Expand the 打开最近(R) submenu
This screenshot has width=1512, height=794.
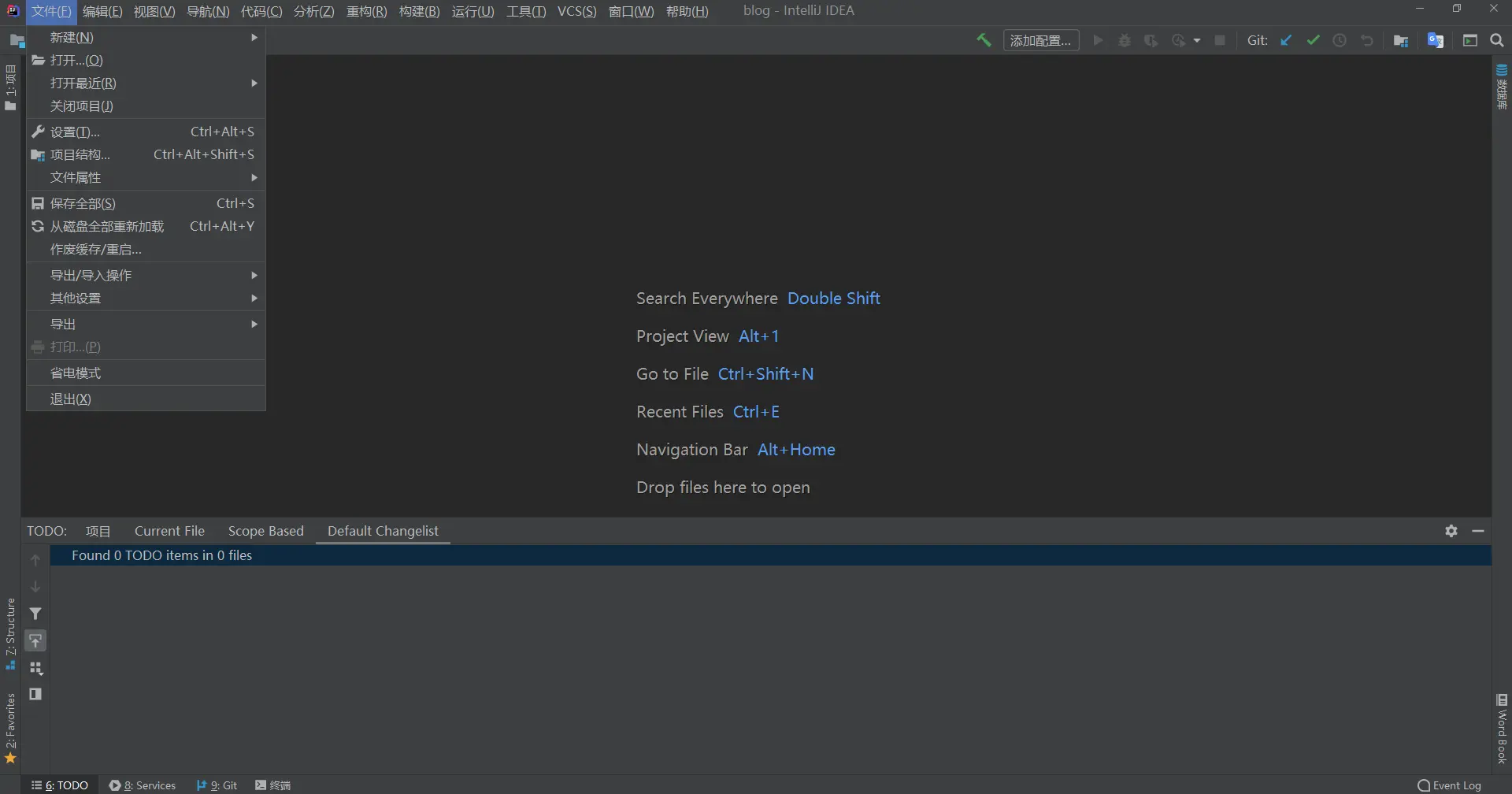click(x=146, y=83)
